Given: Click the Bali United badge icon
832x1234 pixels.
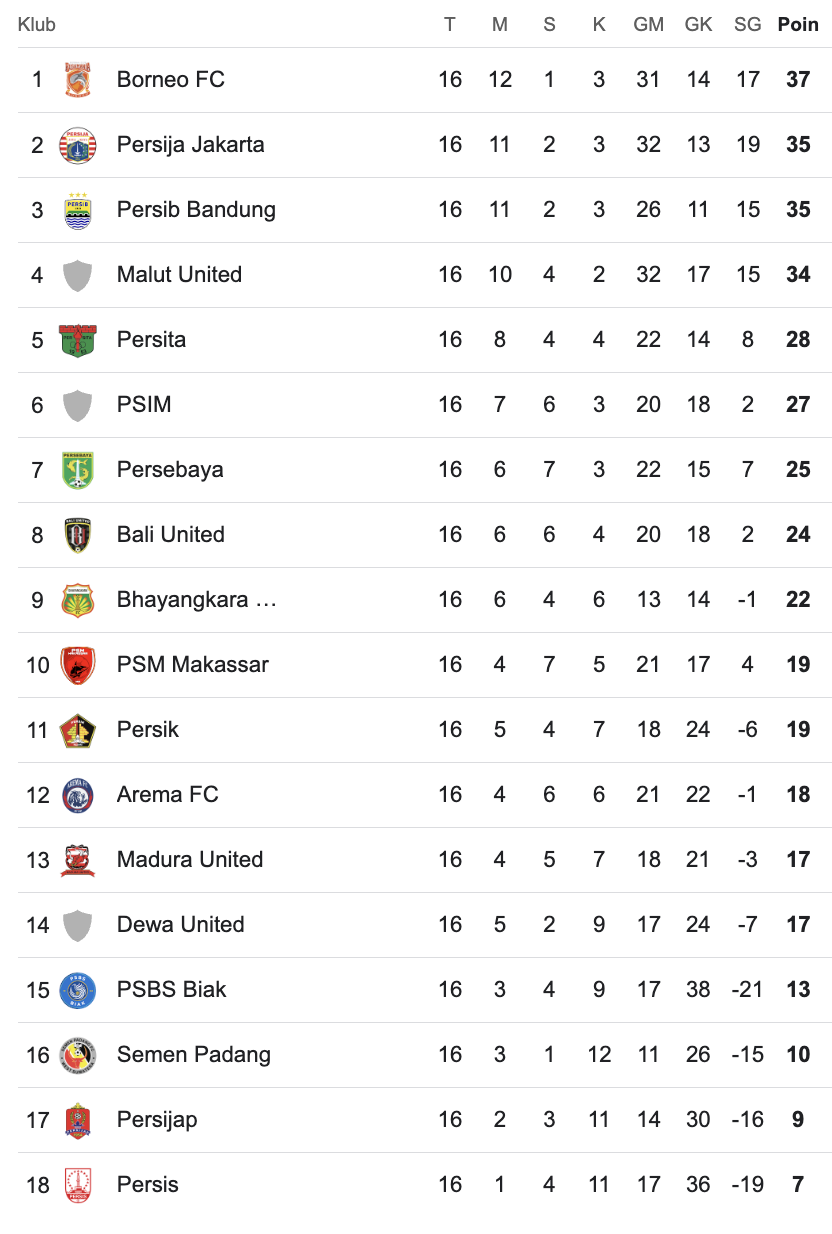Looking at the screenshot, I should 77,535.
